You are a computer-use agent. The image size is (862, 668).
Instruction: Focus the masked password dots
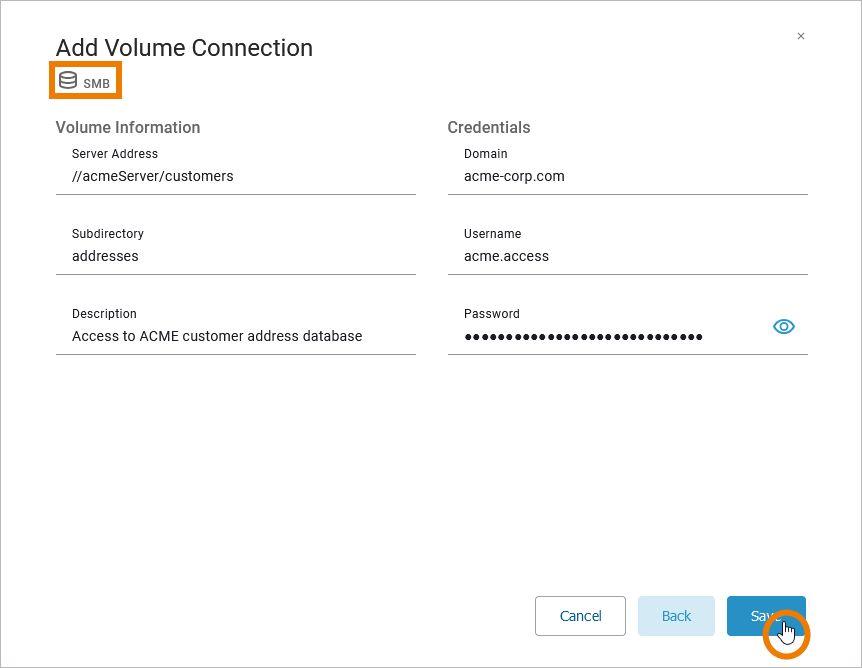[x=583, y=337]
